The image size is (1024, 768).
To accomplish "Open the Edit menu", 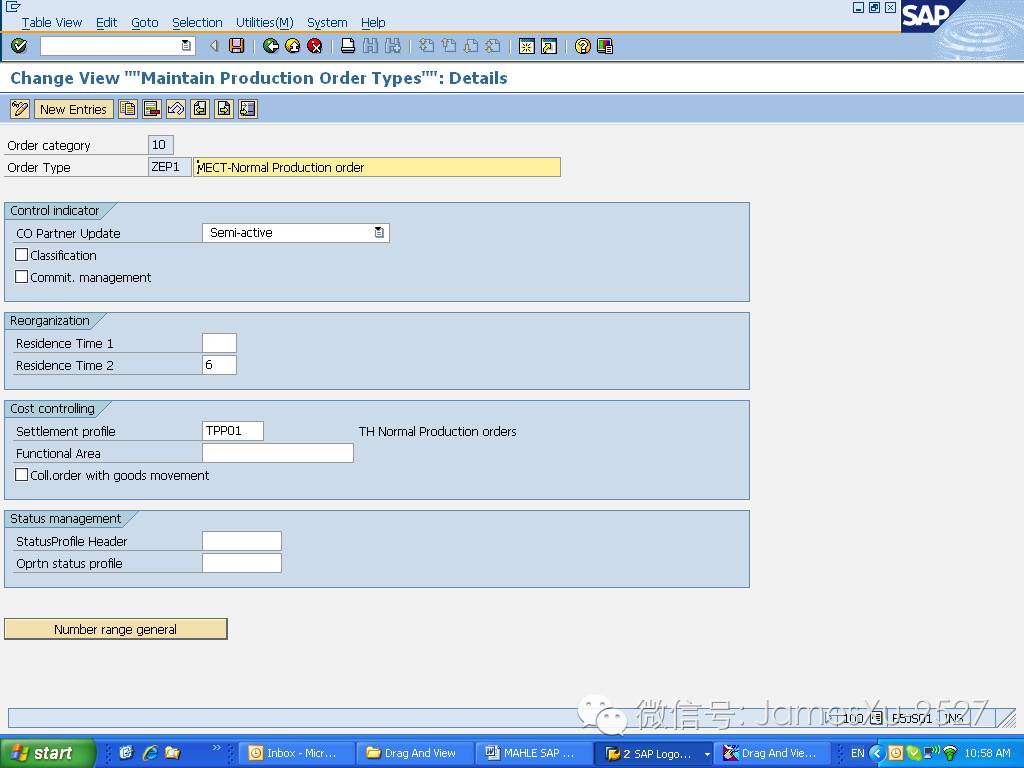I will pos(106,22).
